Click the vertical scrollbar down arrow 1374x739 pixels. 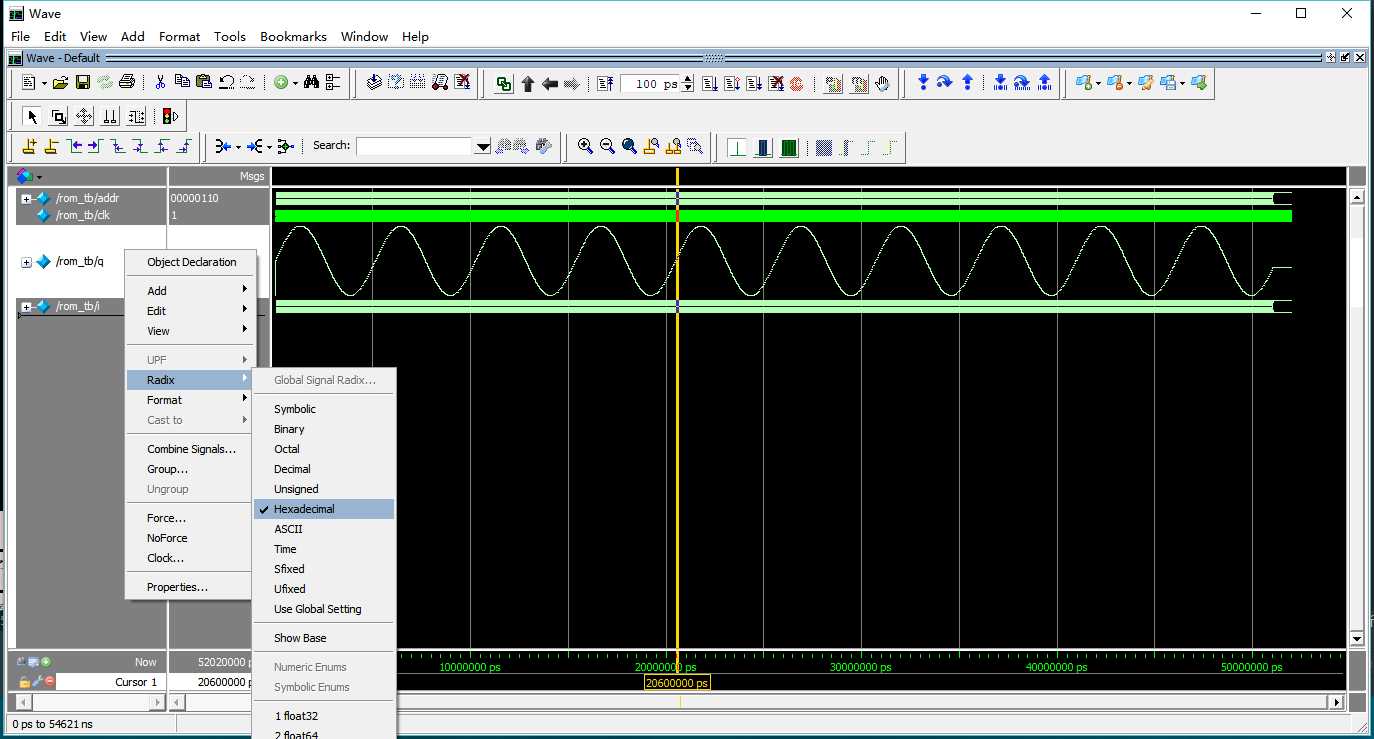point(1357,639)
